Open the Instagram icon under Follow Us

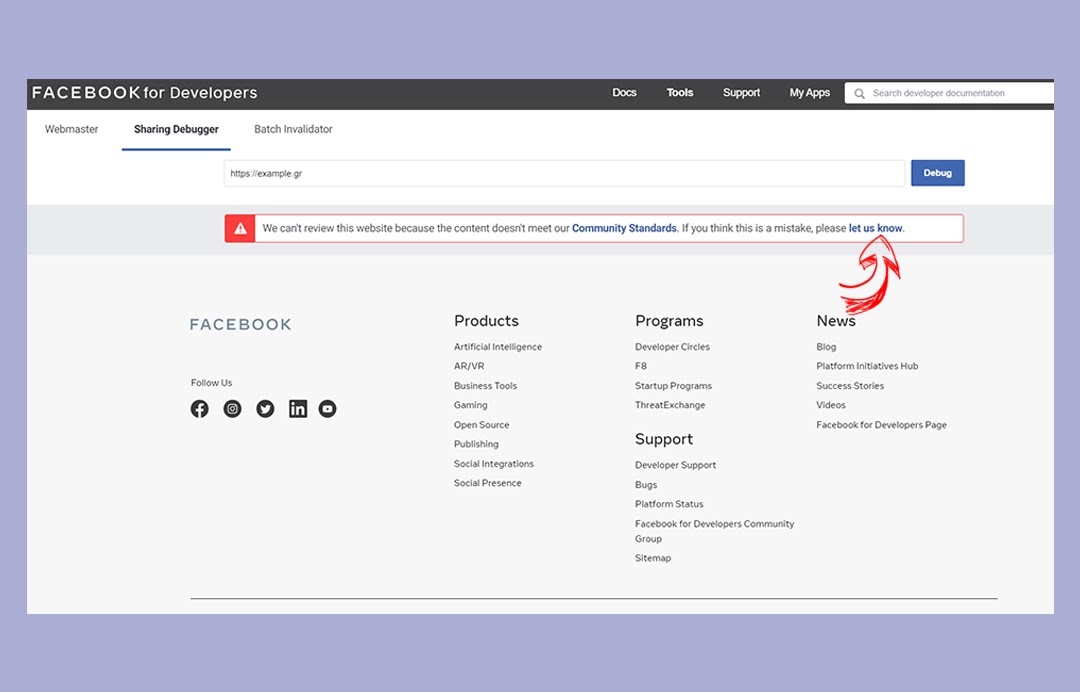(x=233, y=409)
